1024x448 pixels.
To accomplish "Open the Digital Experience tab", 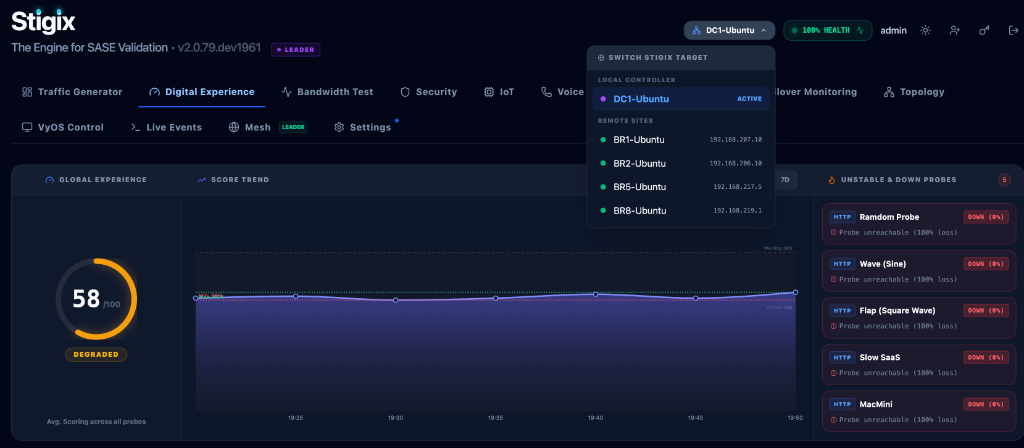I will pos(202,92).
